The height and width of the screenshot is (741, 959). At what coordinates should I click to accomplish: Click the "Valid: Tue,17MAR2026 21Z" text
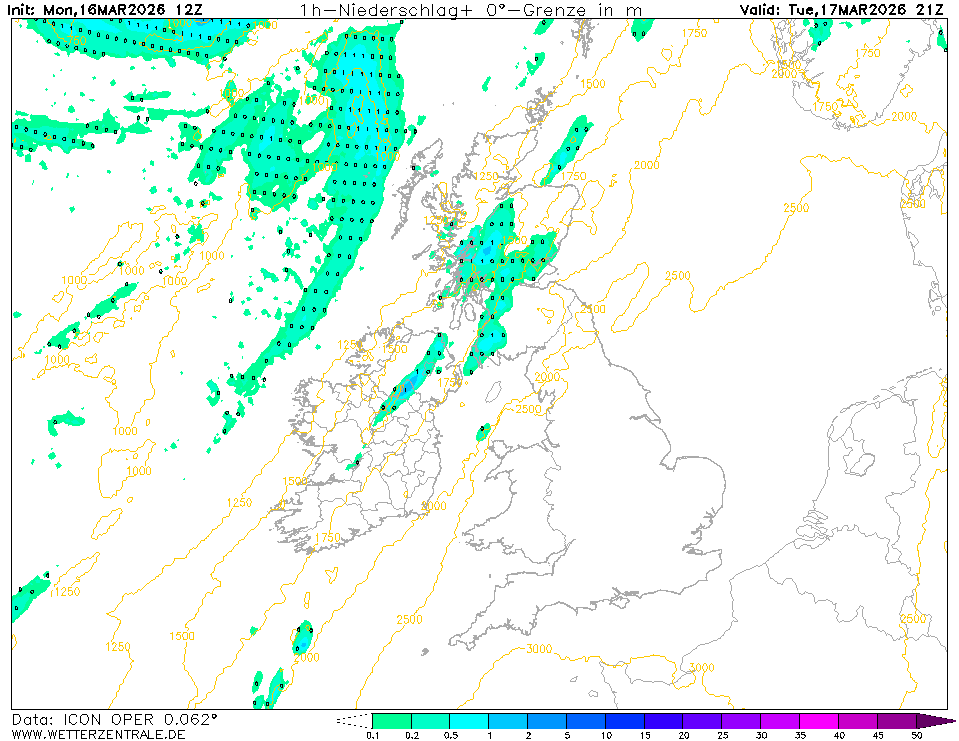(x=841, y=10)
